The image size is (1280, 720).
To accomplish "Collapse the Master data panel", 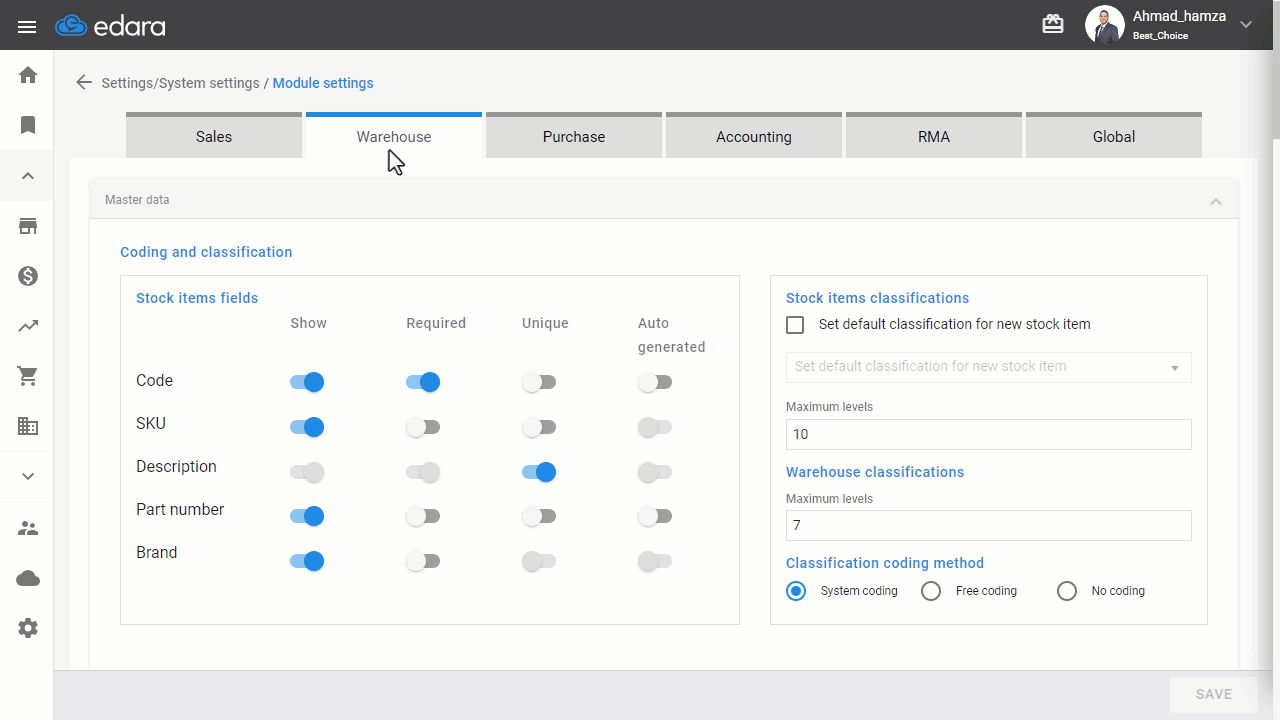I will point(1216,201).
